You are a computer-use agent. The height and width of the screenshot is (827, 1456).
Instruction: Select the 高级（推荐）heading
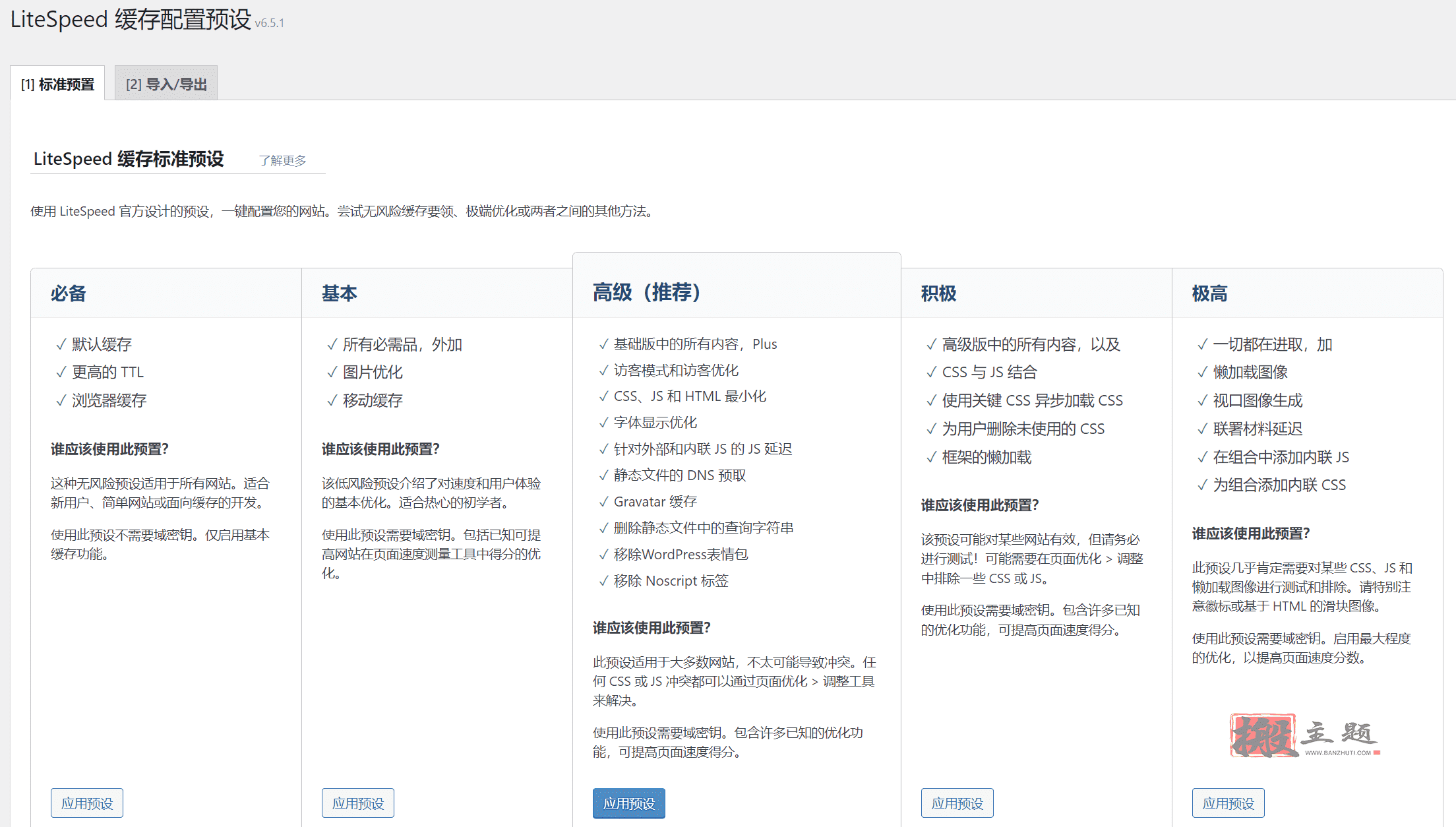point(647,291)
